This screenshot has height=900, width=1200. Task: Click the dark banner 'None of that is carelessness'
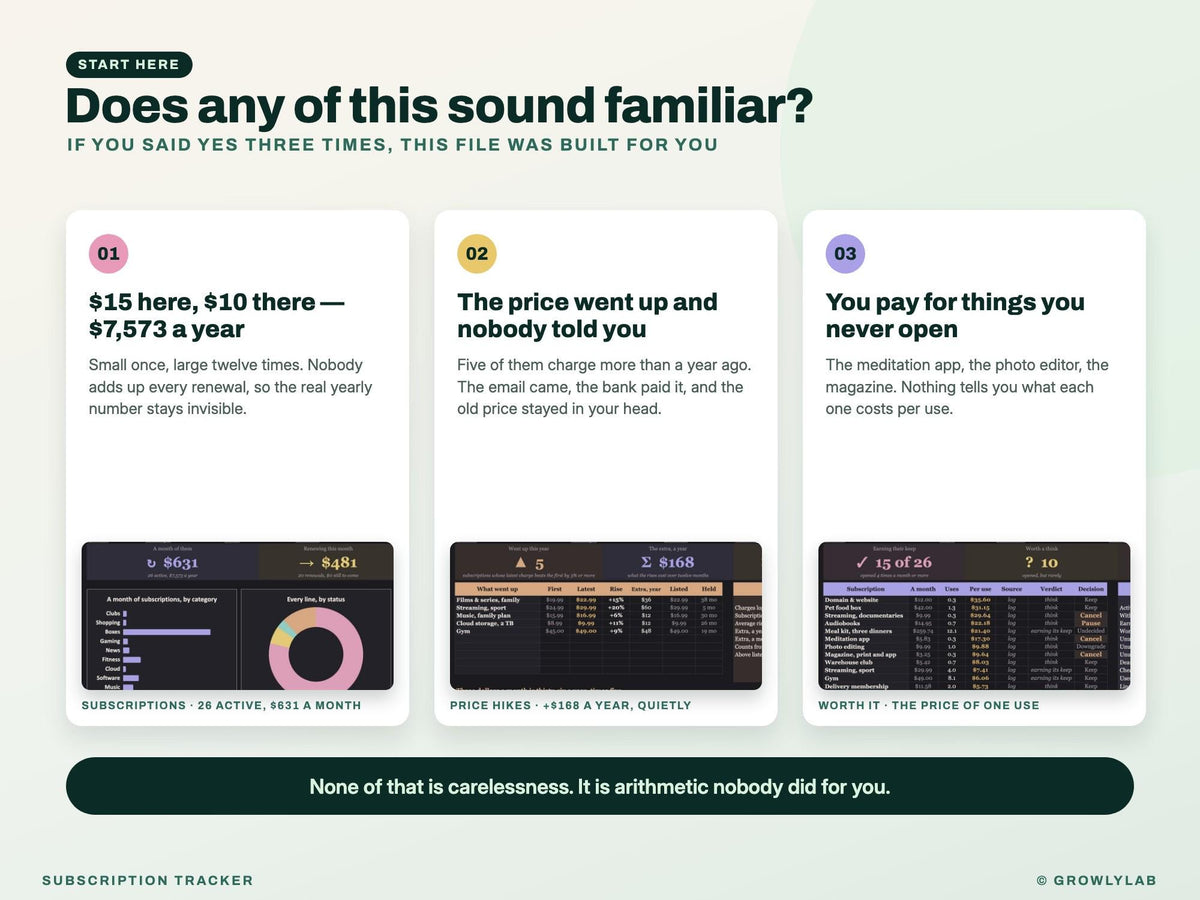[600, 786]
